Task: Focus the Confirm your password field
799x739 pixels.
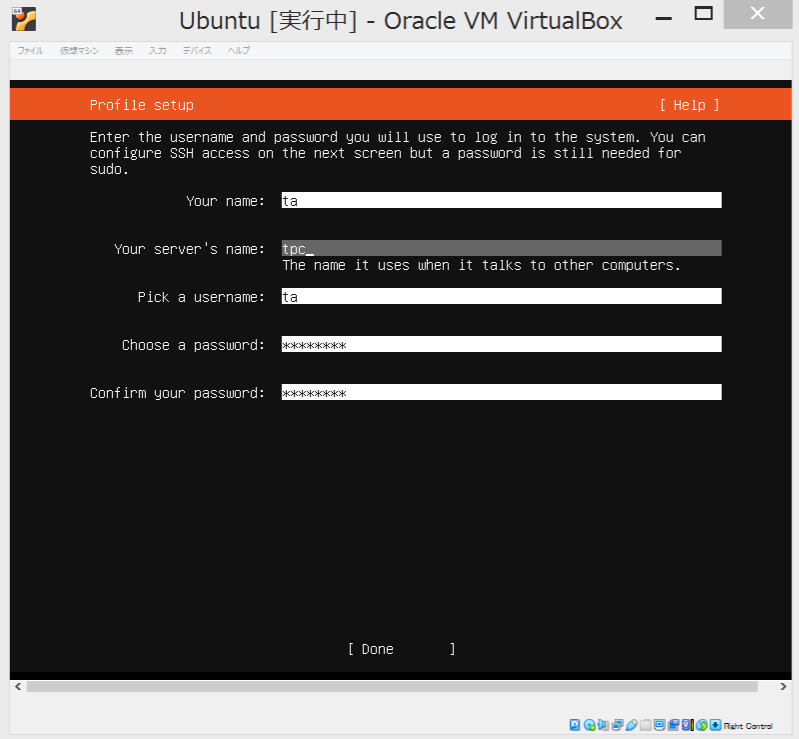Action: [x=501, y=392]
